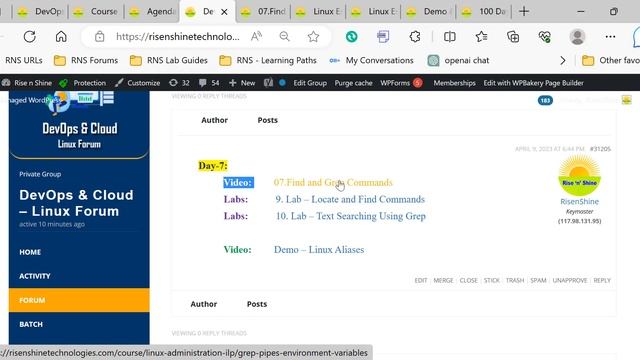640x360 pixels.
Task: Close the active De tab
Action: click(224, 12)
